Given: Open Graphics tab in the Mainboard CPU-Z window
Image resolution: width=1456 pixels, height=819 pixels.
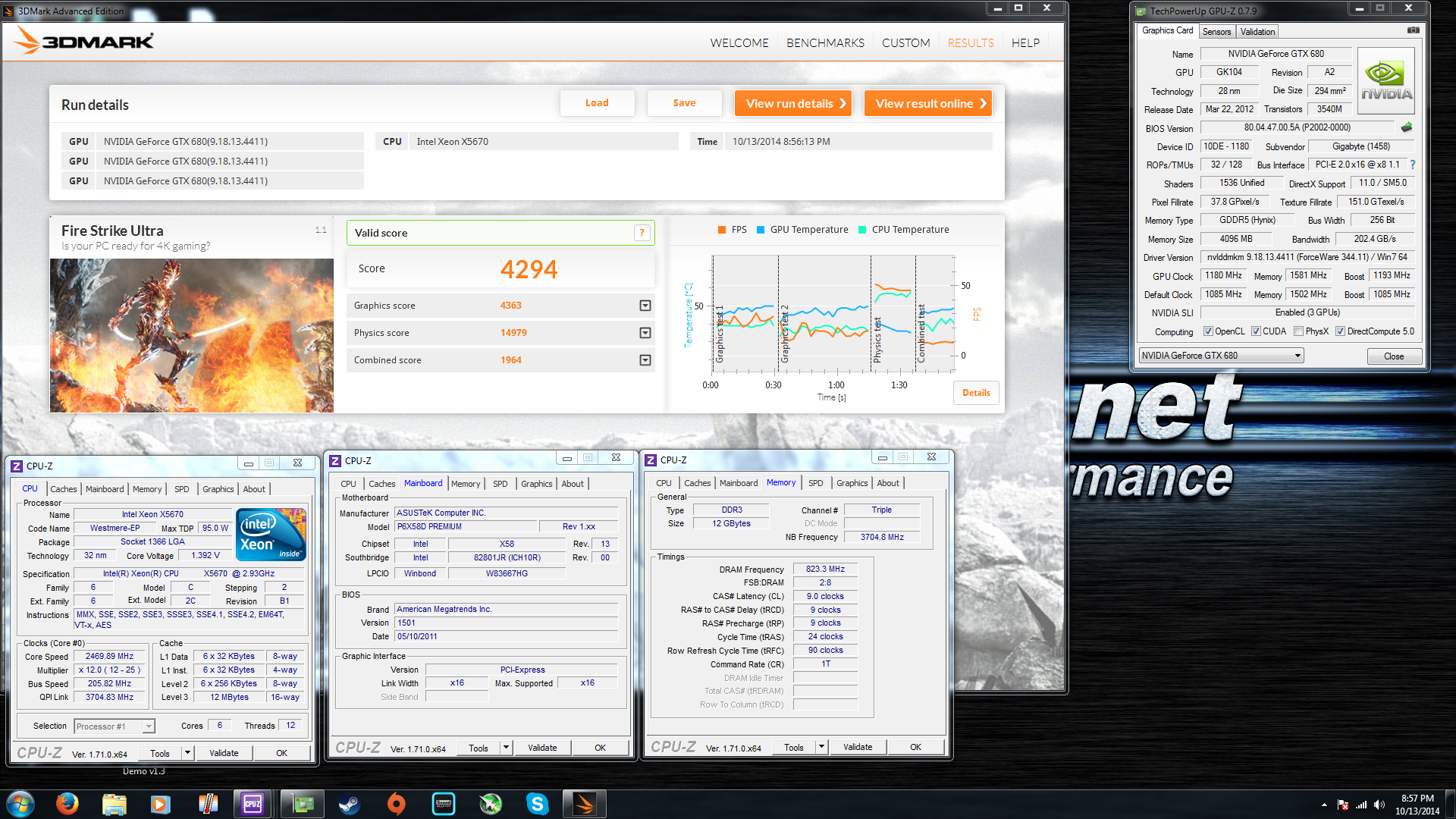Looking at the screenshot, I should (x=537, y=484).
